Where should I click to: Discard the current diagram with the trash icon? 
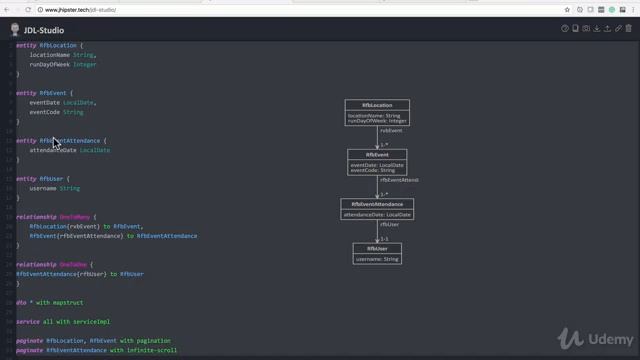pos(629,28)
